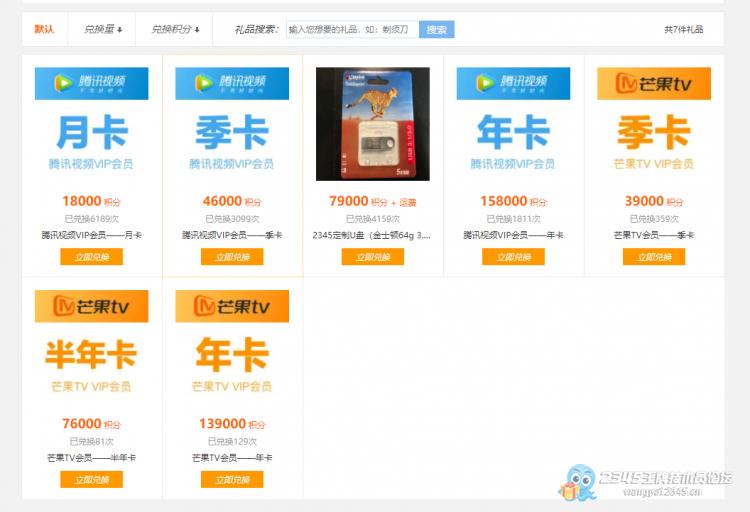Click the 已兑换81次 count text
The width and height of the screenshot is (750, 512).
coord(91,441)
